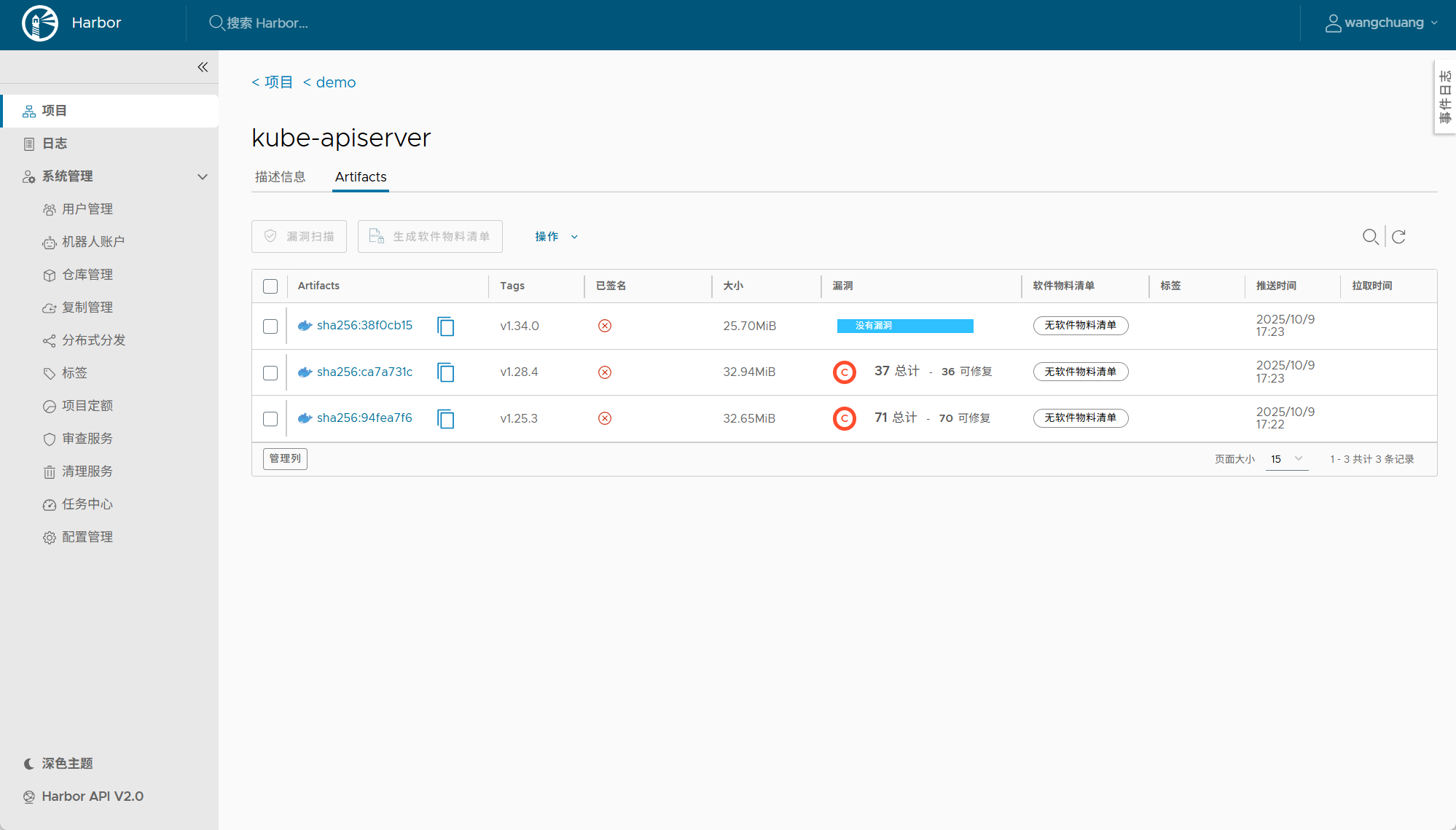This screenshot has height=830, width=1456.
Task: Toggle the select-all artifacts checkbox
Action: (x=270, y=286)
